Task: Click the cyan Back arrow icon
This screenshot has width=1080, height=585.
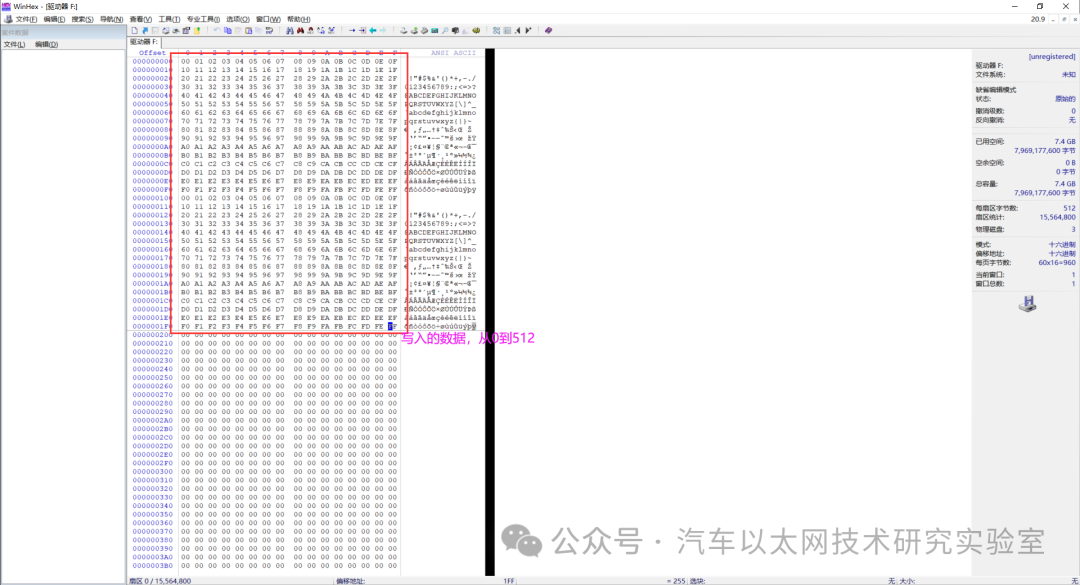Action: pos(373,30)
